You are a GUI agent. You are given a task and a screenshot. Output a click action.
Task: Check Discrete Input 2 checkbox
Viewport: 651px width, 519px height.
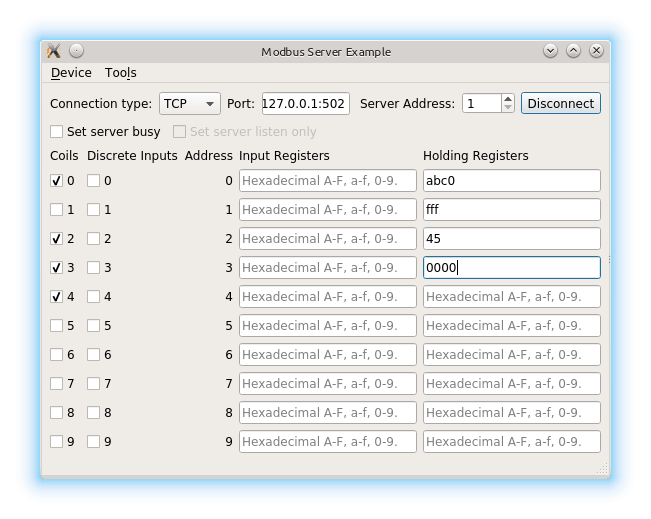click(93, 239)
